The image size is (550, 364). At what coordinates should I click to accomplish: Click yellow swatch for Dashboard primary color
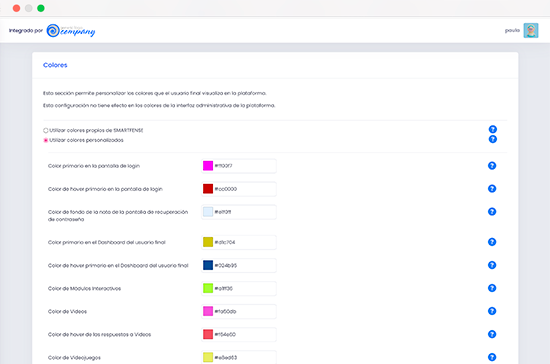click(x=208, y=242)
